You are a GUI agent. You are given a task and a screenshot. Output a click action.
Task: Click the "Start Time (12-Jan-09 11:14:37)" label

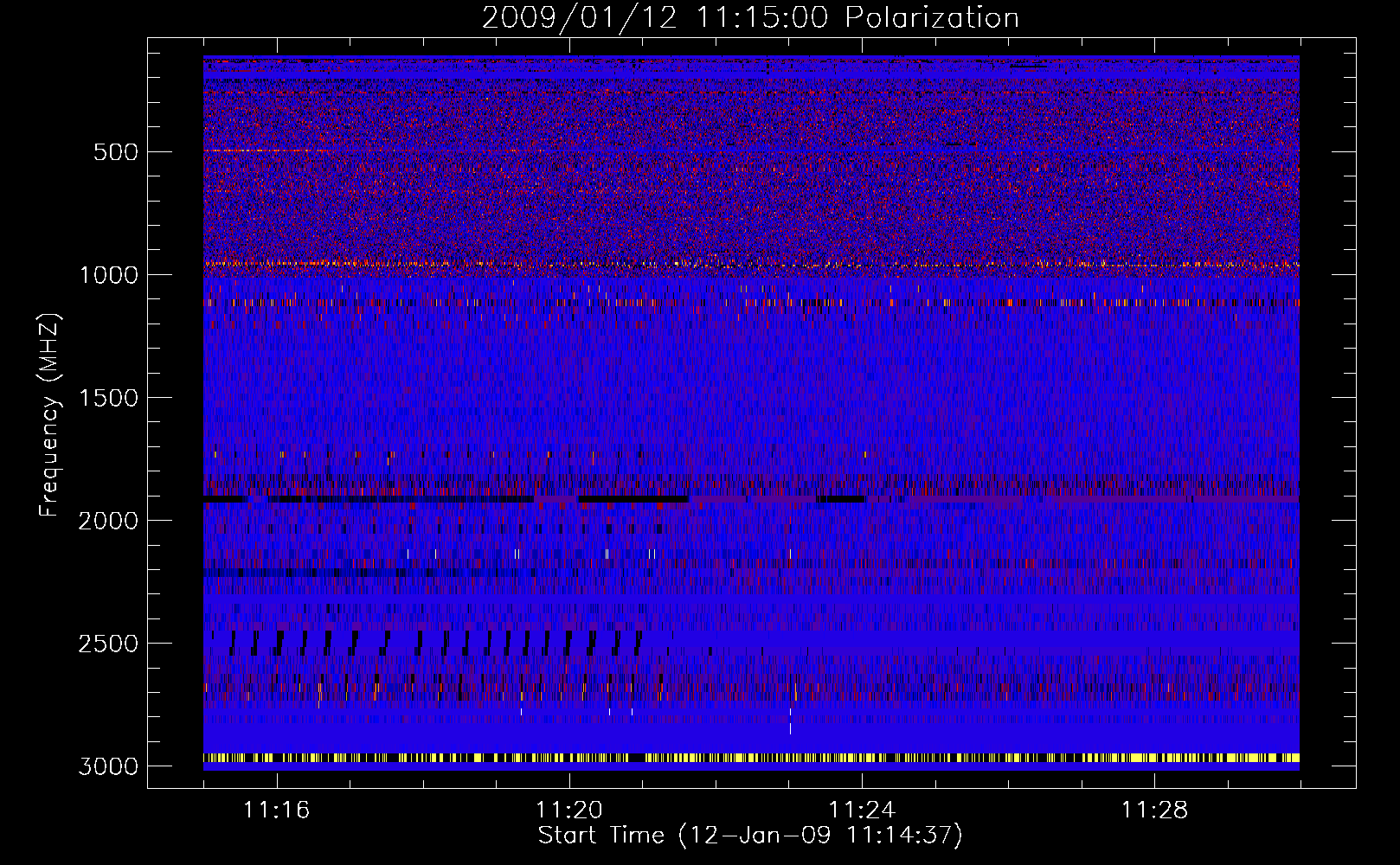[750, 836]
